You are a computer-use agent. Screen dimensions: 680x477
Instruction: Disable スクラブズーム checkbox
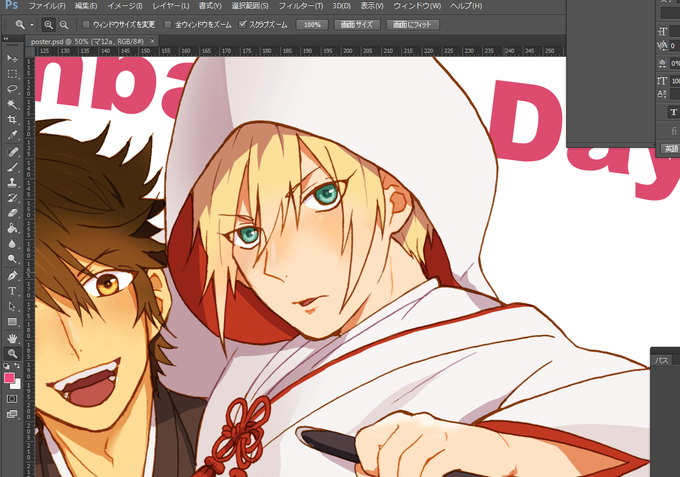point(242,25)
